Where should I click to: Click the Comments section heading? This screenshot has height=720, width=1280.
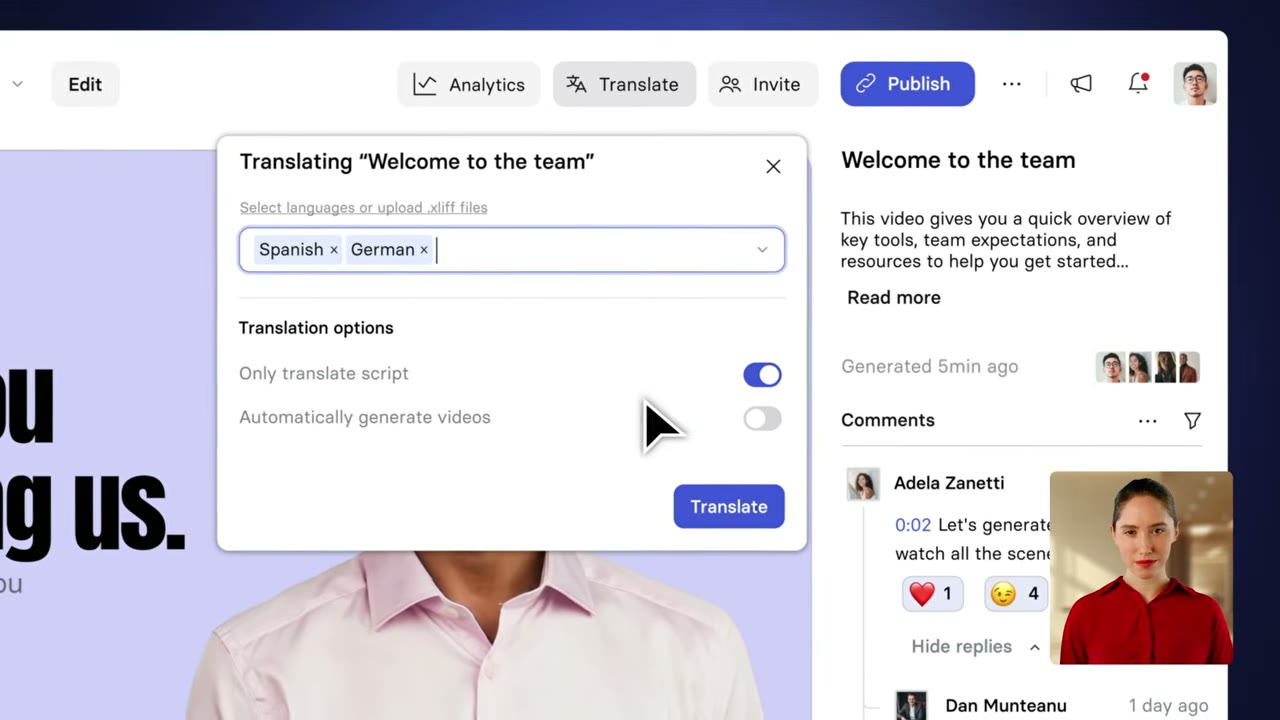(x=888, y=420)
